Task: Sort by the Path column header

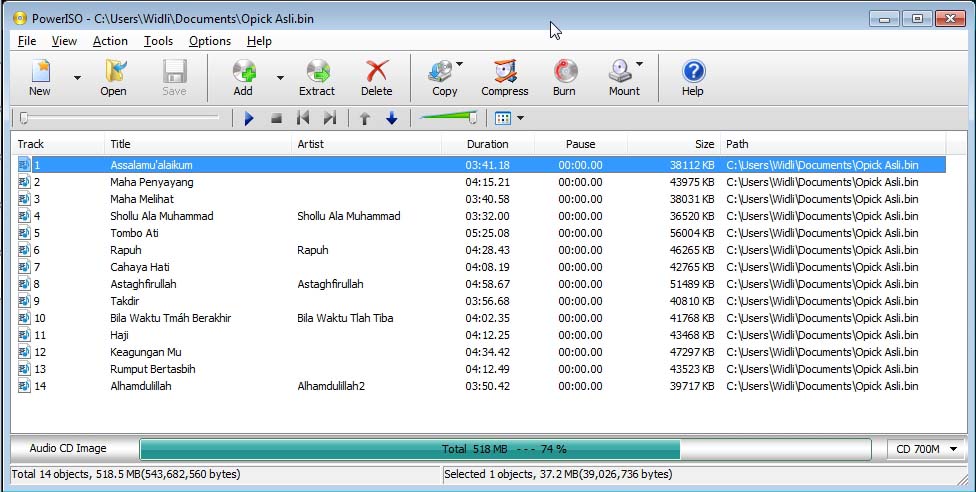Action: [833, 144]
